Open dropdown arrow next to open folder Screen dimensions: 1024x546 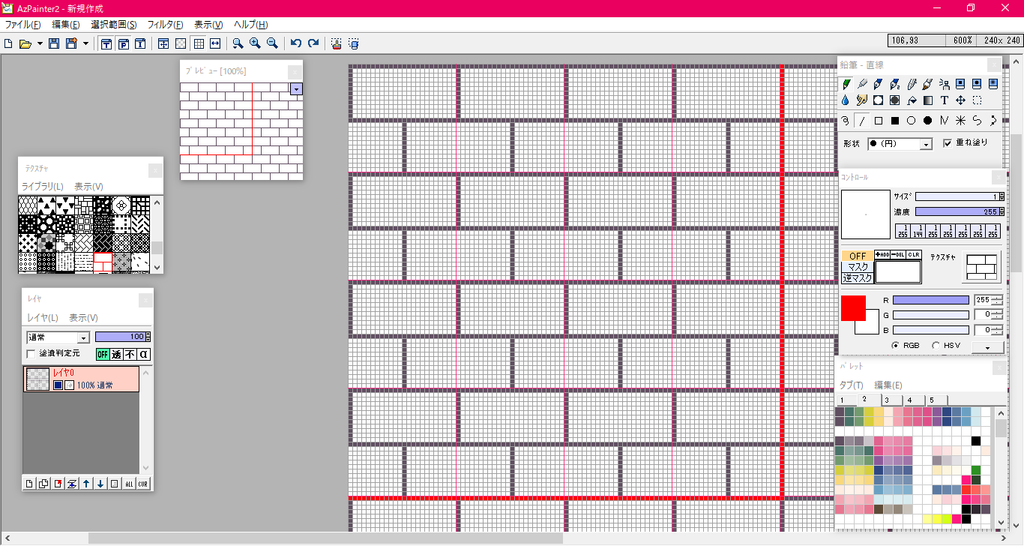(39, 44)
